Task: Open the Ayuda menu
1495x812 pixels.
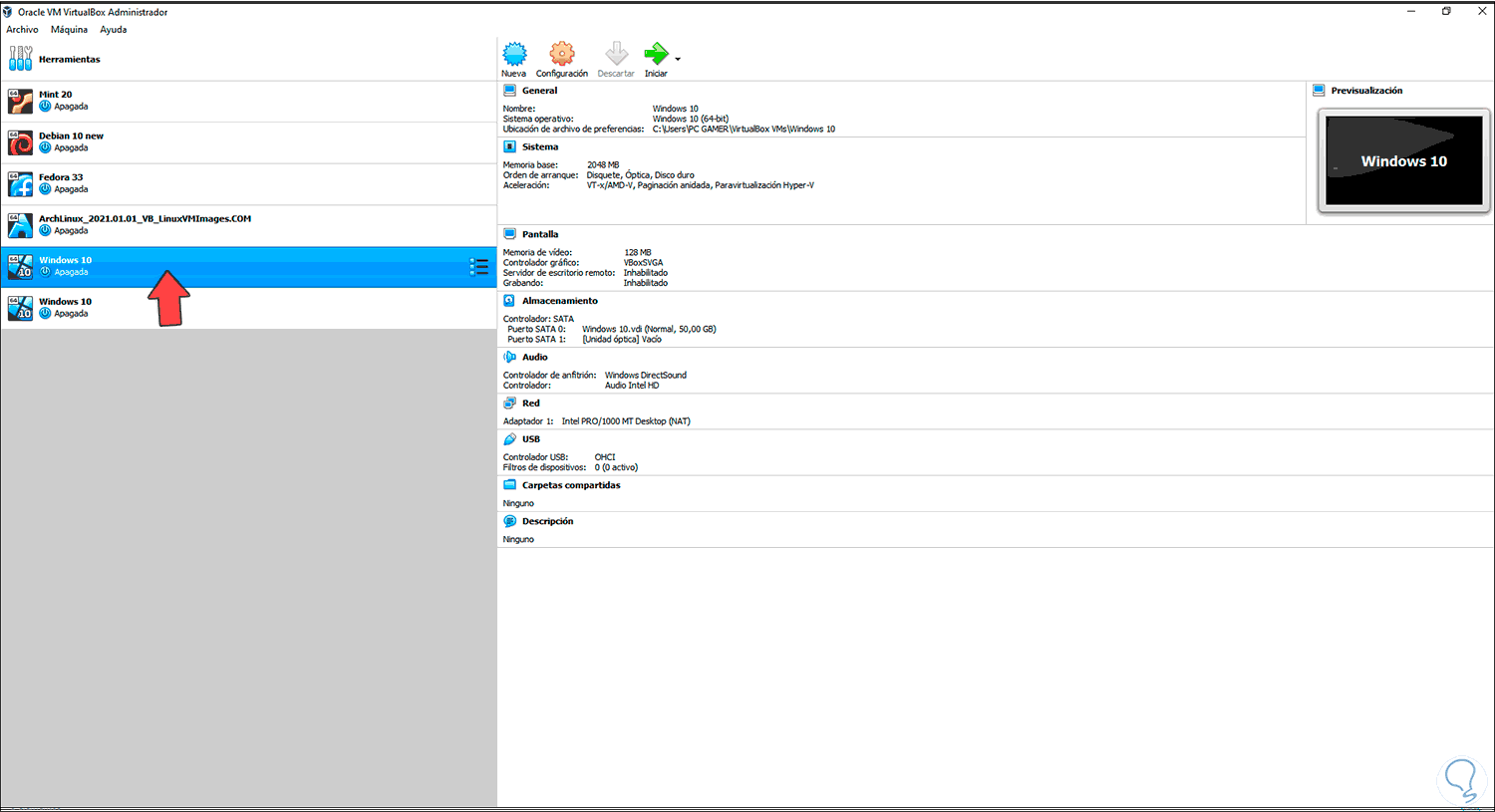Action: pyautogui.click(x=114, y=30)
